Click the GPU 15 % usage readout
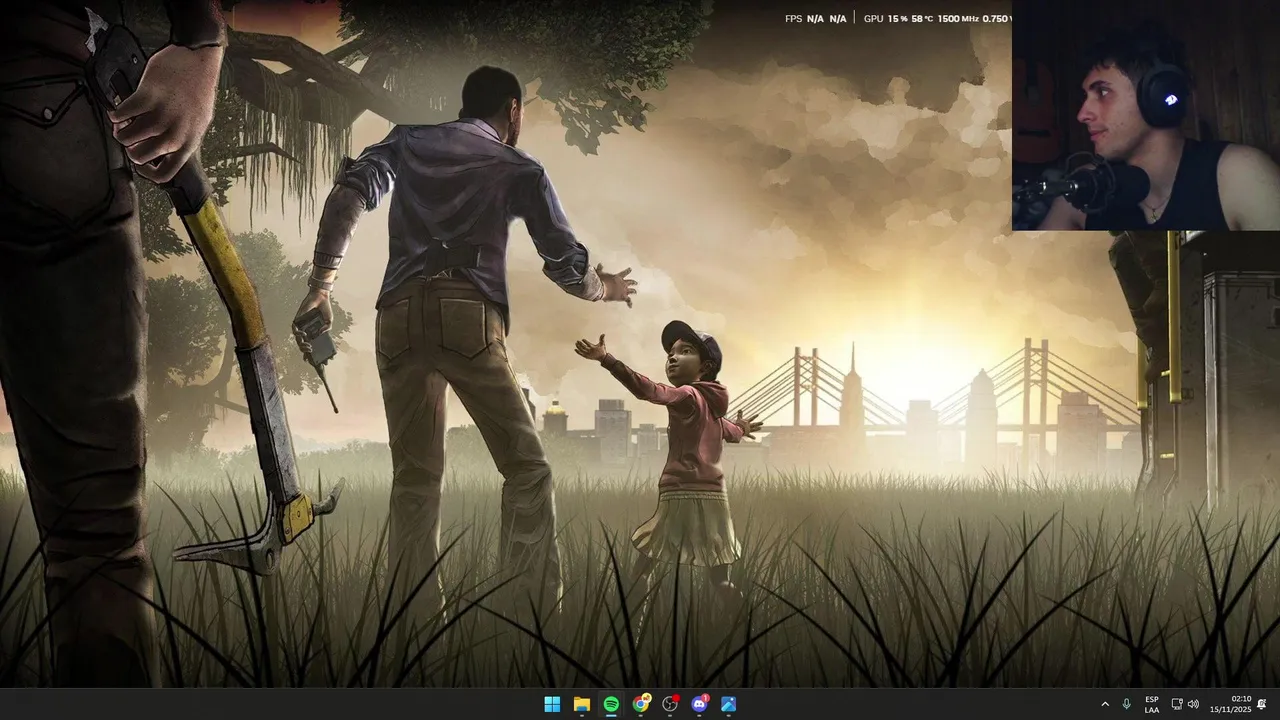This screenshot has height=720, width=1280. tap(885, 19)
